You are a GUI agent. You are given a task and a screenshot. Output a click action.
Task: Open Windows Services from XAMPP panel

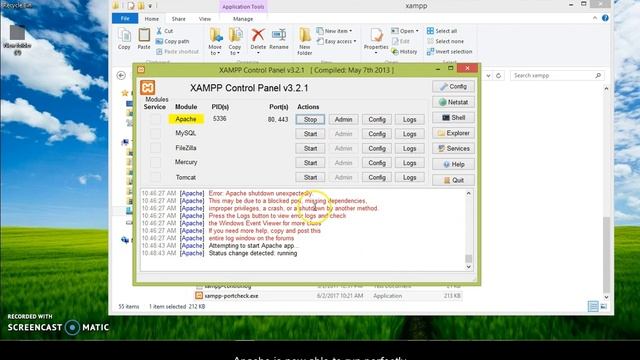(x=453, y=149)
